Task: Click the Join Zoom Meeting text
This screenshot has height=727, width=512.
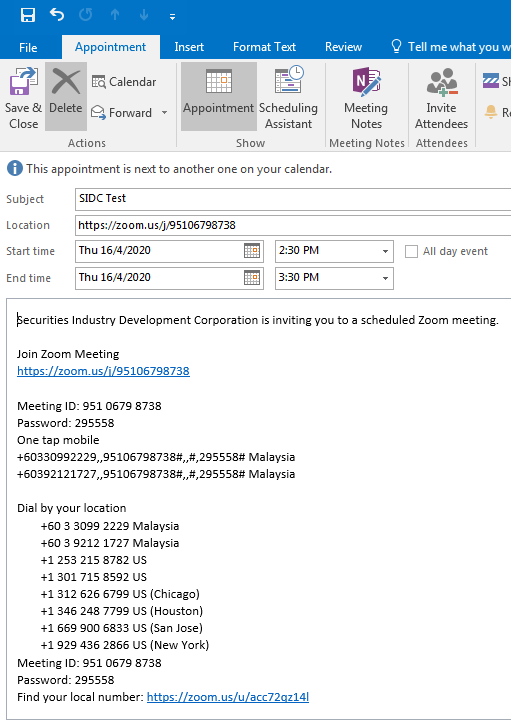Action: [x=68, y=354]
